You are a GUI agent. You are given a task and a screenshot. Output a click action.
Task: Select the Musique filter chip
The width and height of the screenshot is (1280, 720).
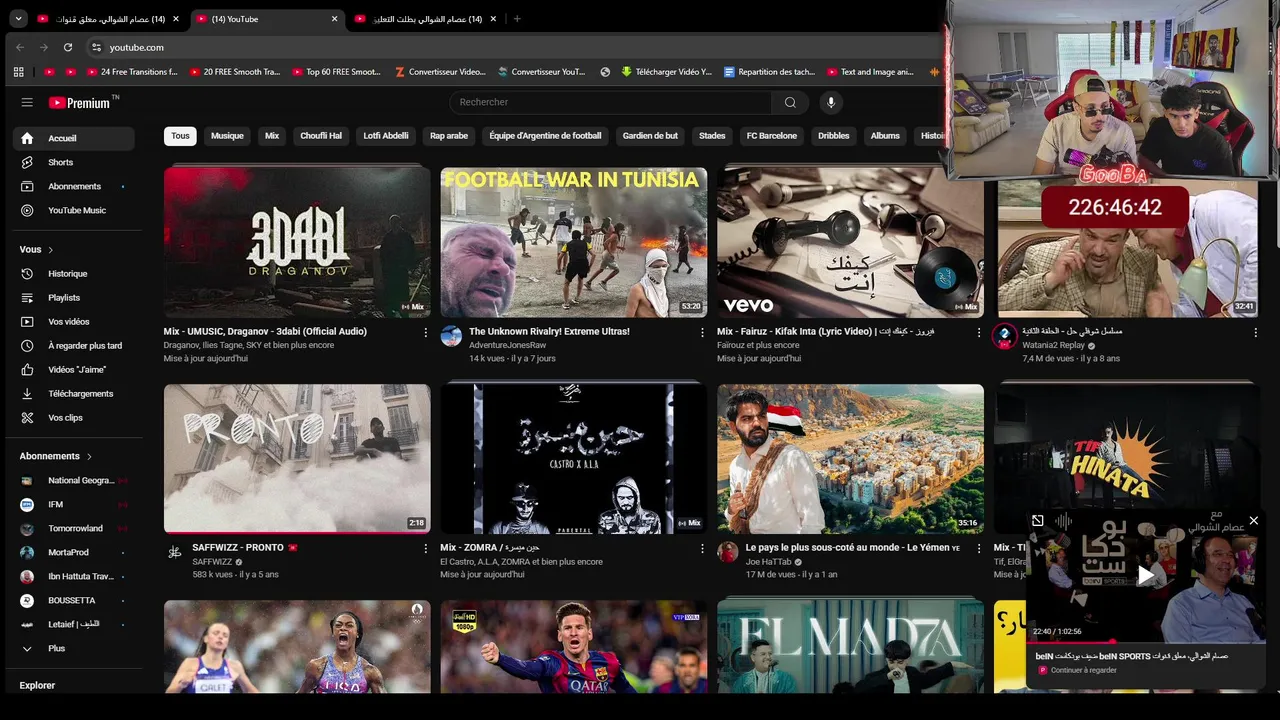(x=227, y=136)
